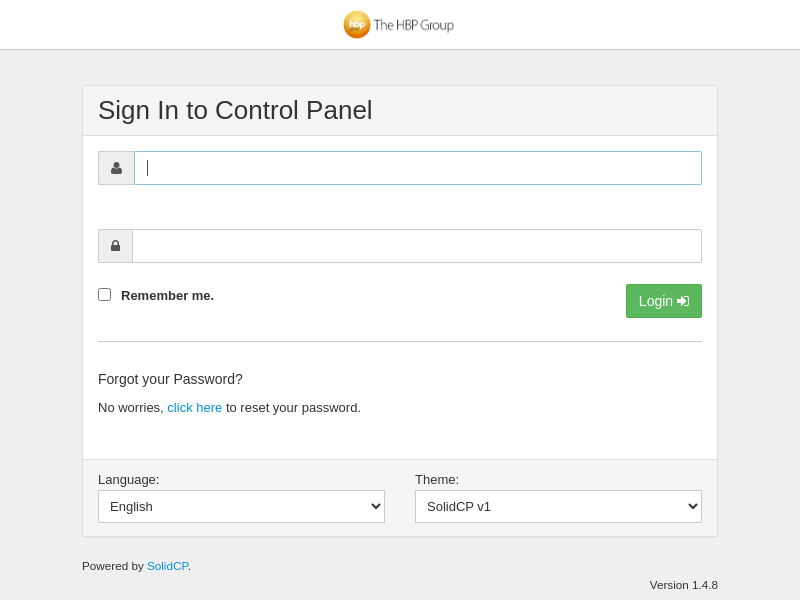
Task: Click the sign-in arrow icon on Login
Action: (683, 301)
